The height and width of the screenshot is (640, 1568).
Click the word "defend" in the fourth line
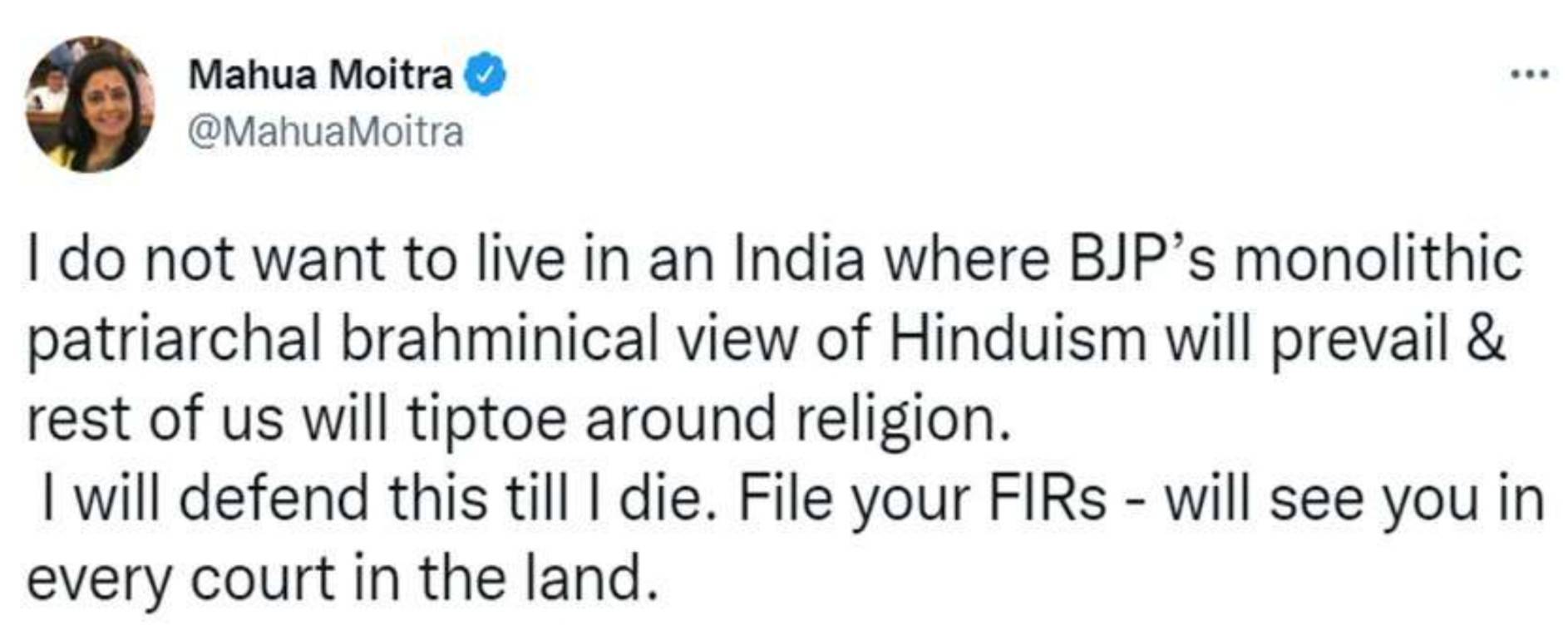coord(274,499)
